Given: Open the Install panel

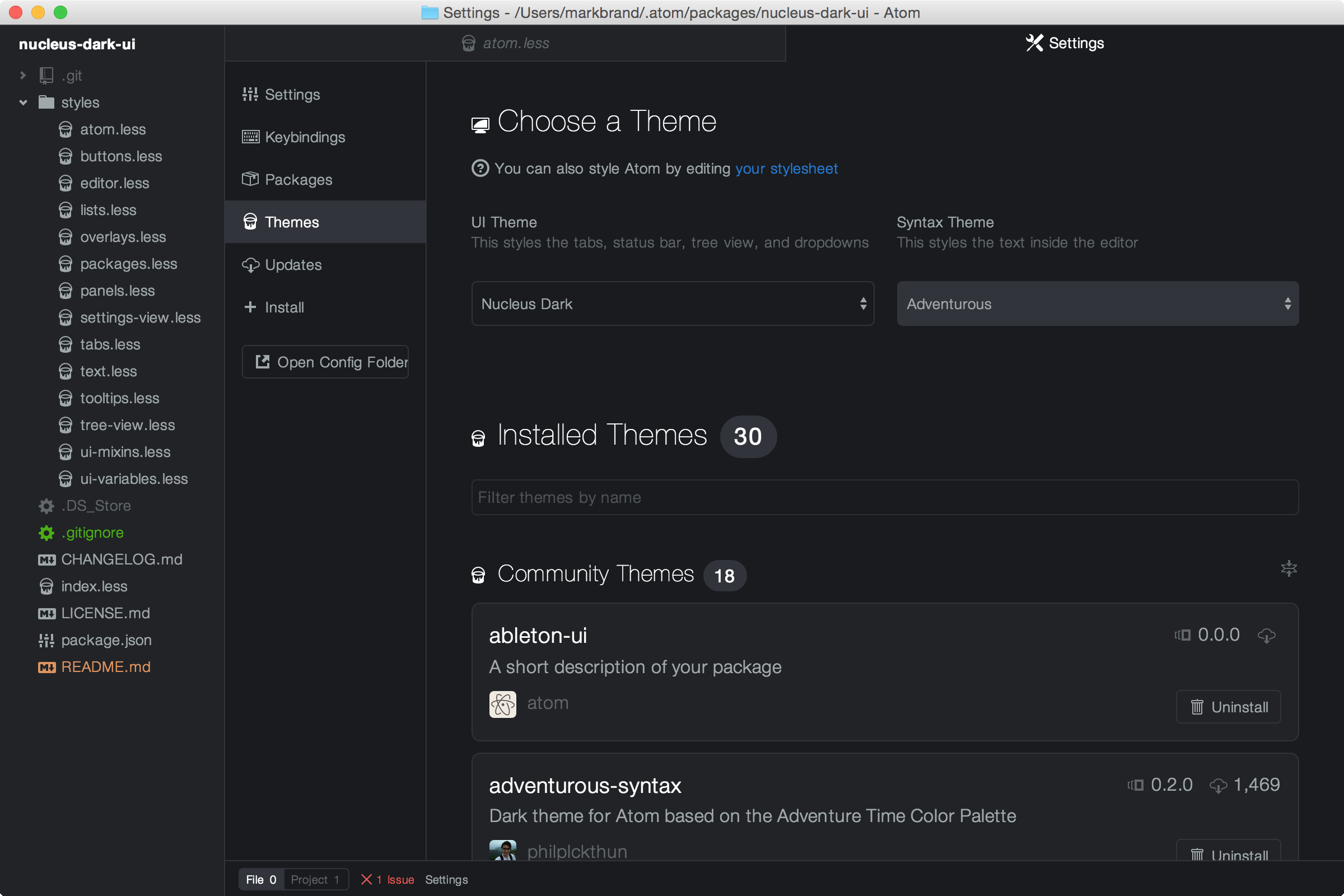Looking at the screenshot, I should pos(325,307).
